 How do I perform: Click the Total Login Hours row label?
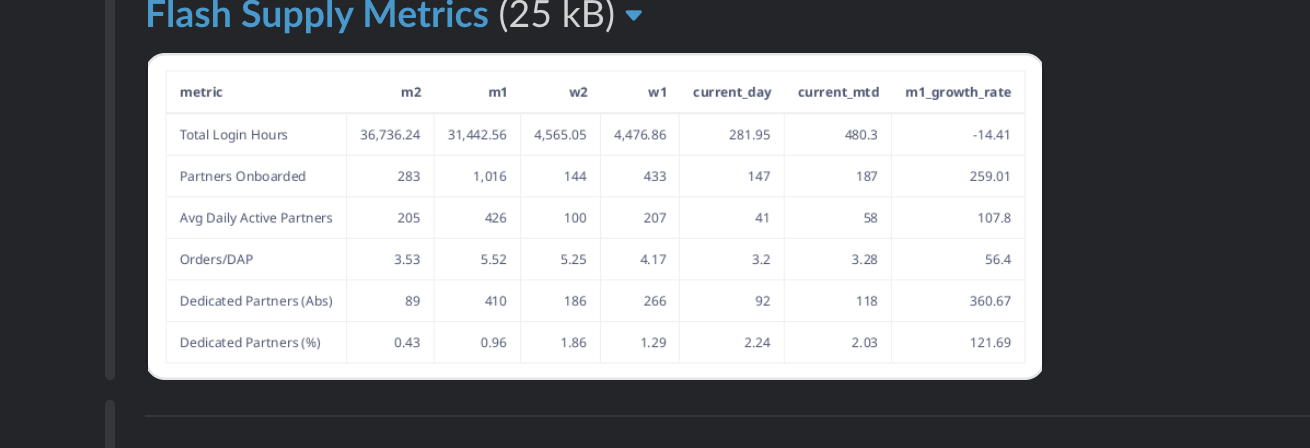pos(234,135)
